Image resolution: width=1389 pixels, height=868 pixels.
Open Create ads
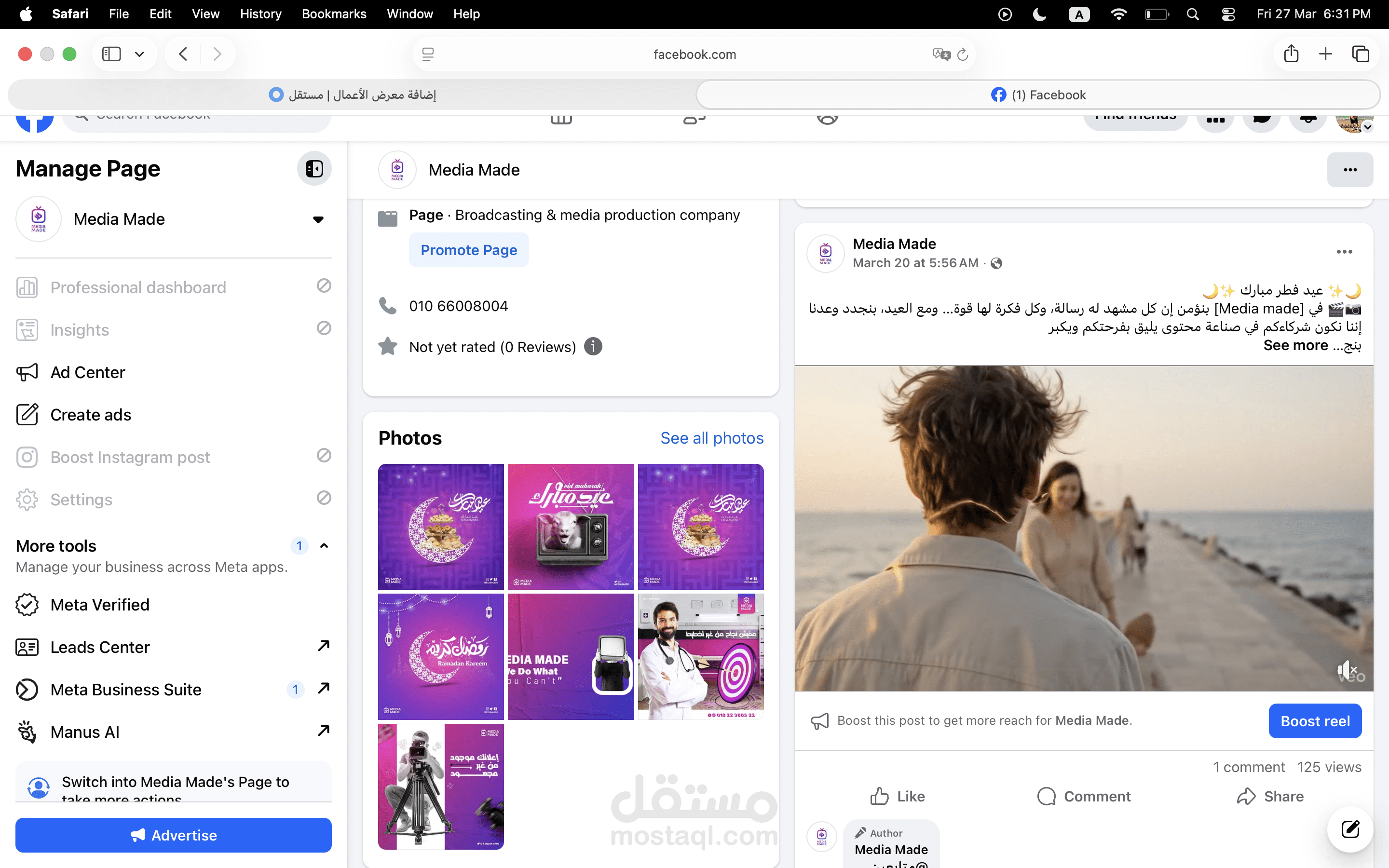pos(173,415)
